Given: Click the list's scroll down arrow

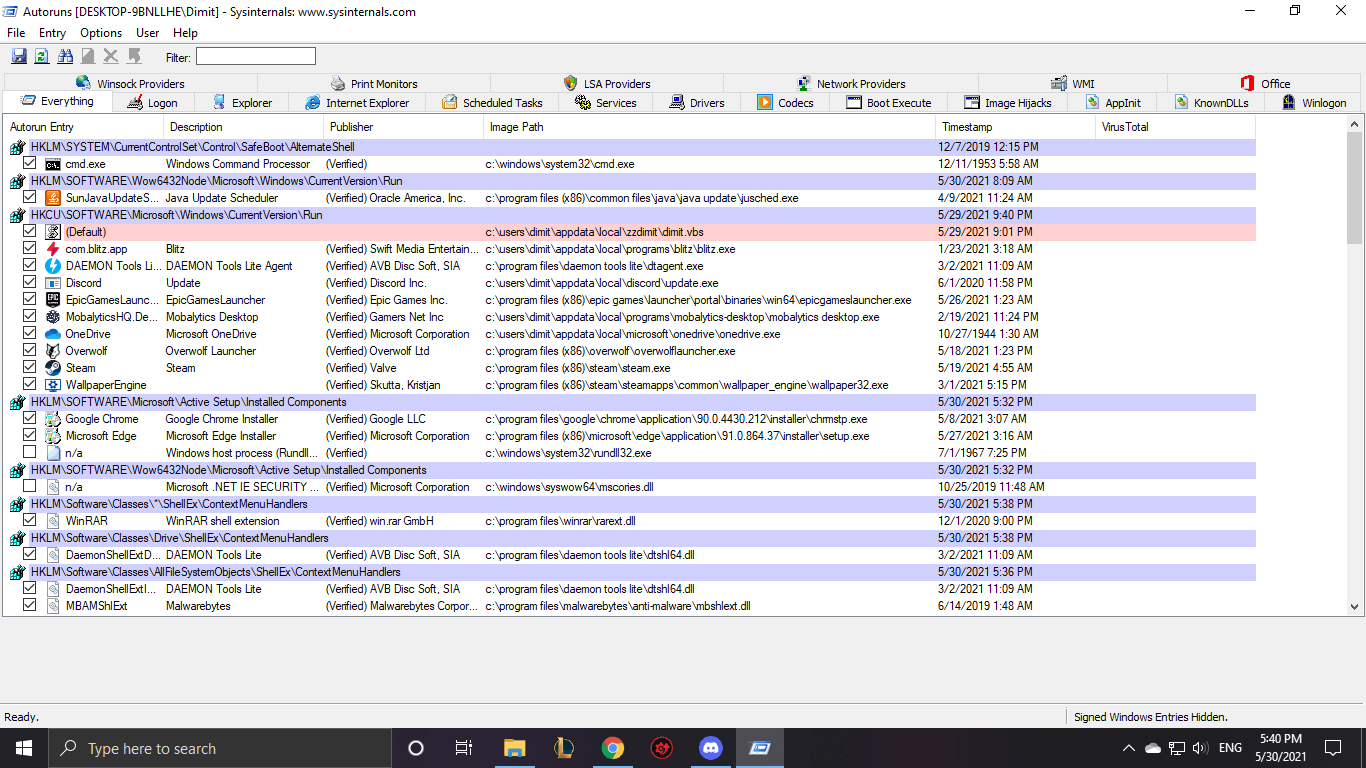Looking at the screenshot, I should pos(1355,606).
